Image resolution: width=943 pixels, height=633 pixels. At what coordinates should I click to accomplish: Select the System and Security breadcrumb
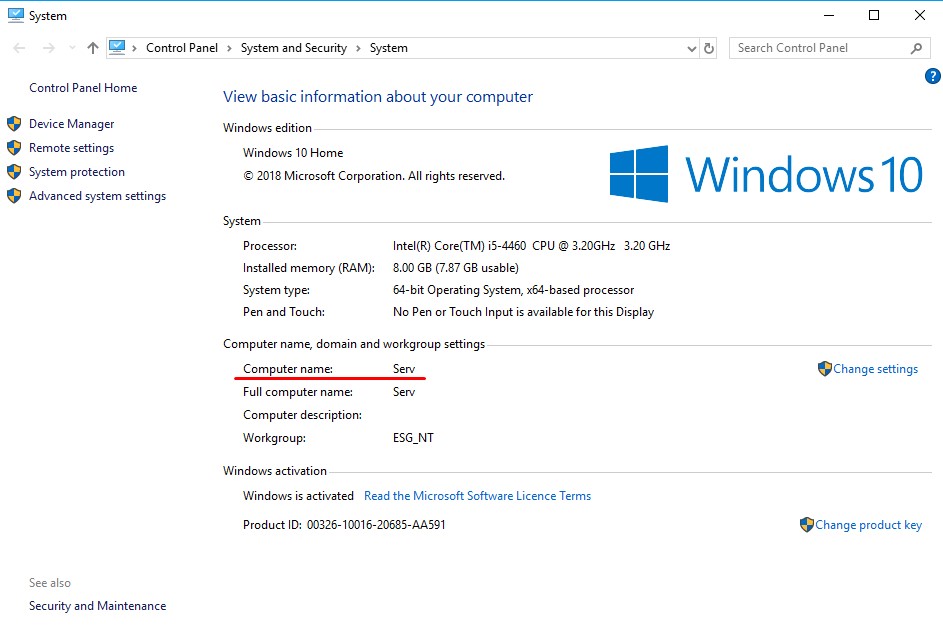[293, 48]
